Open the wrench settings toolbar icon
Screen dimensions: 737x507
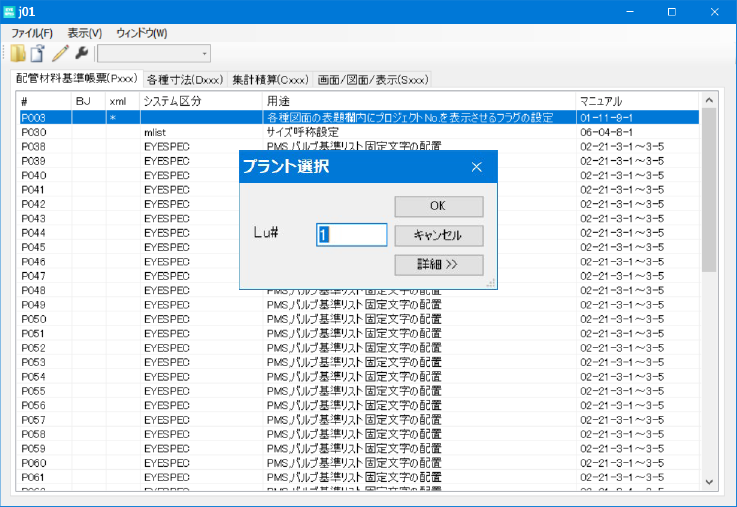[x=82, y=53]
